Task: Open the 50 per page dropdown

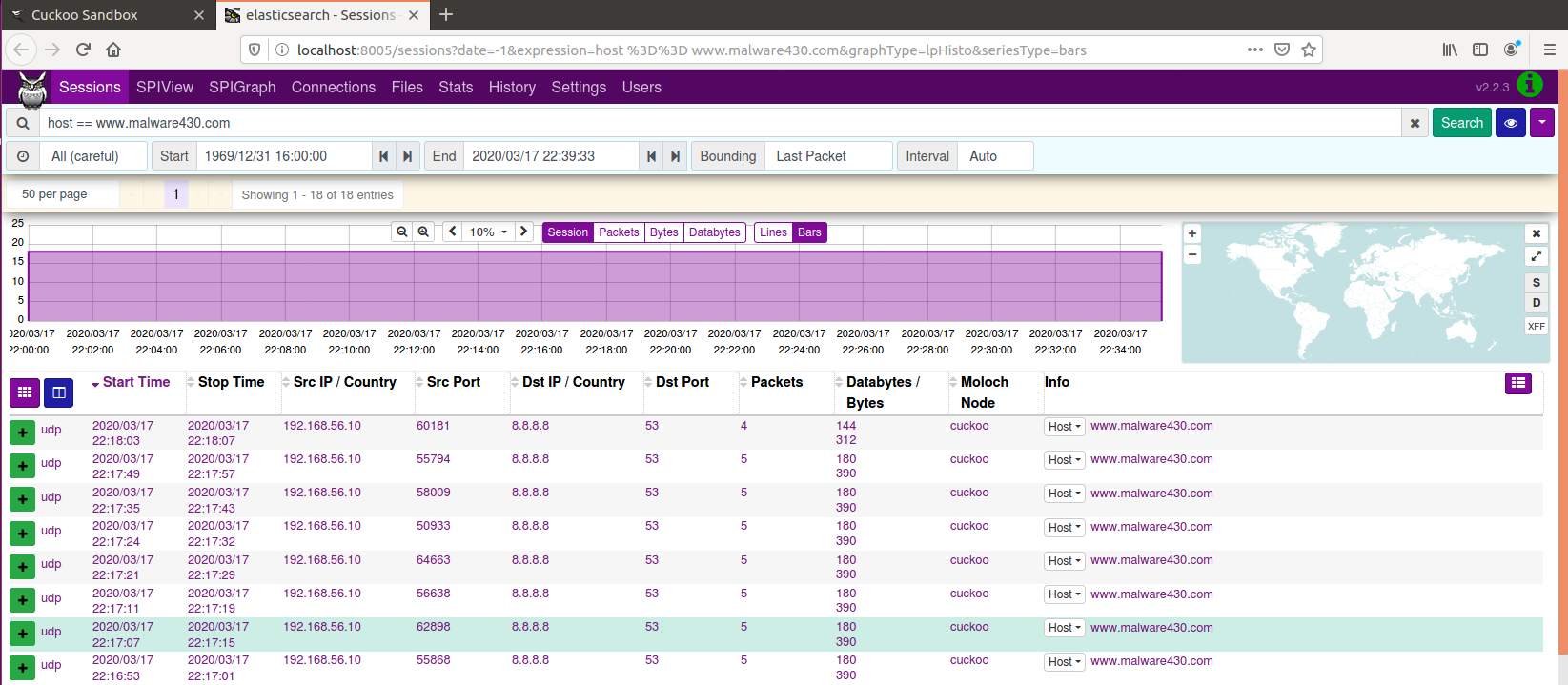Action: 64,194
